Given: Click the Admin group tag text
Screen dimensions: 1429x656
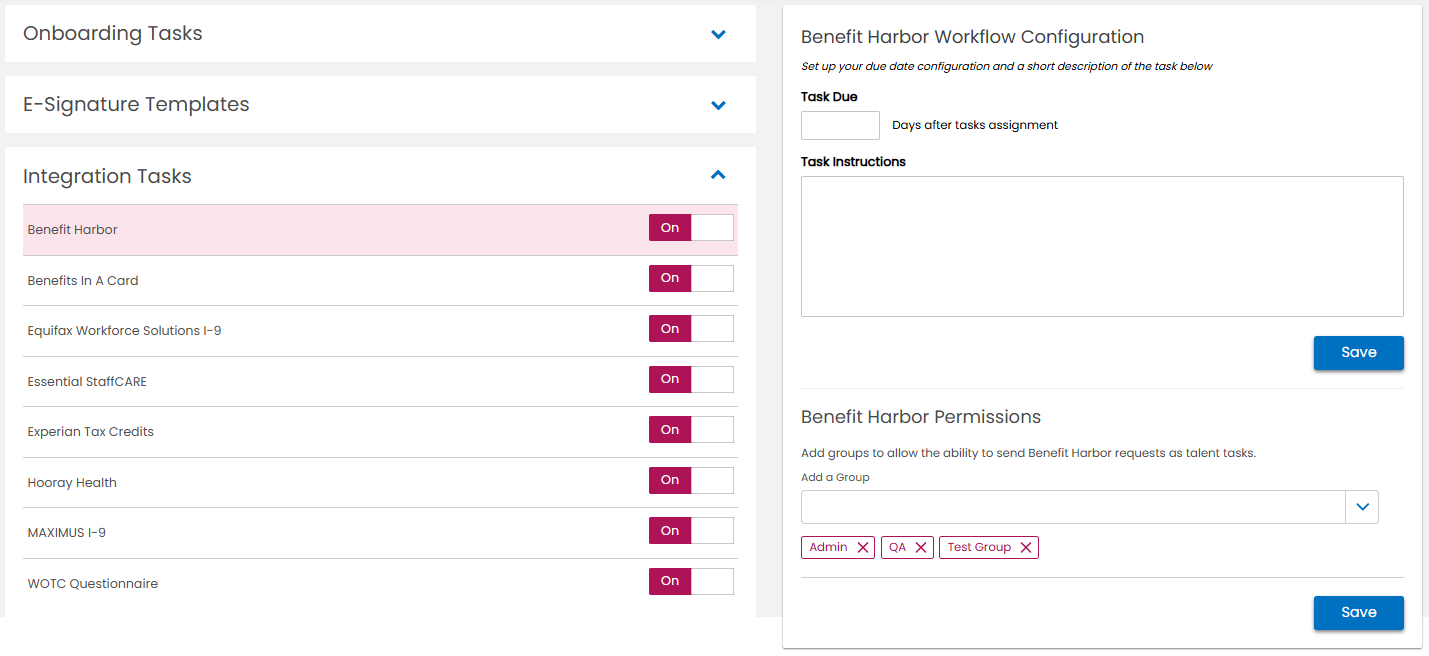Looking at the screenshot, I should pos(829,548).
